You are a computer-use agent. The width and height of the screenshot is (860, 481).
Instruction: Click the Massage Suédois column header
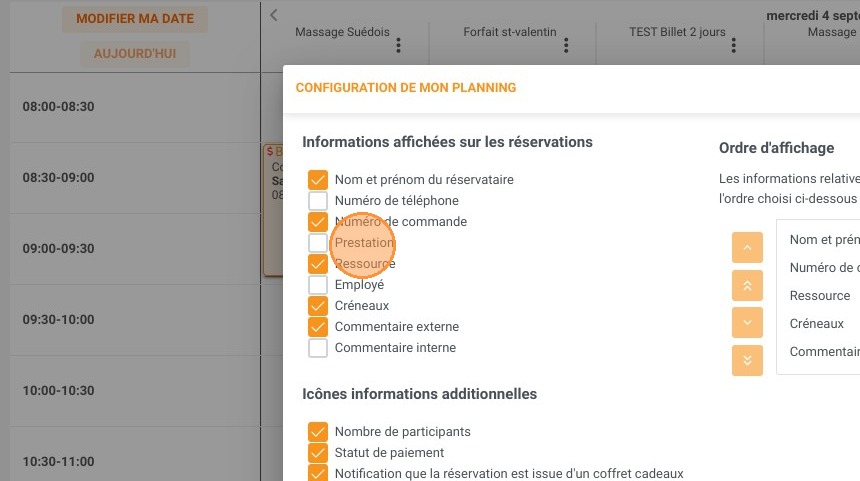[342, 32]
